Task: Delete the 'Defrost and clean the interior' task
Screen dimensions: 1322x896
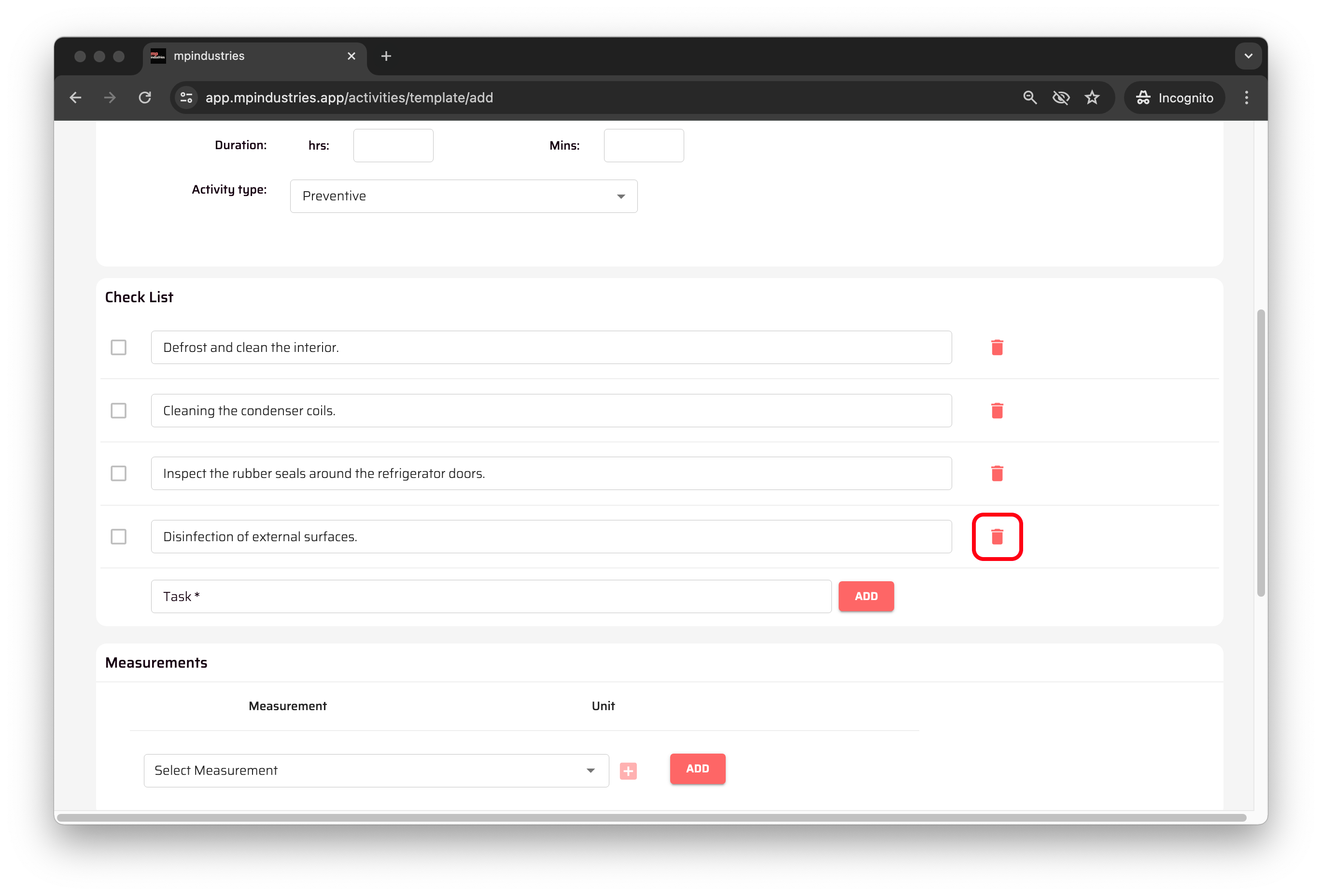Action: pos(997,348)
